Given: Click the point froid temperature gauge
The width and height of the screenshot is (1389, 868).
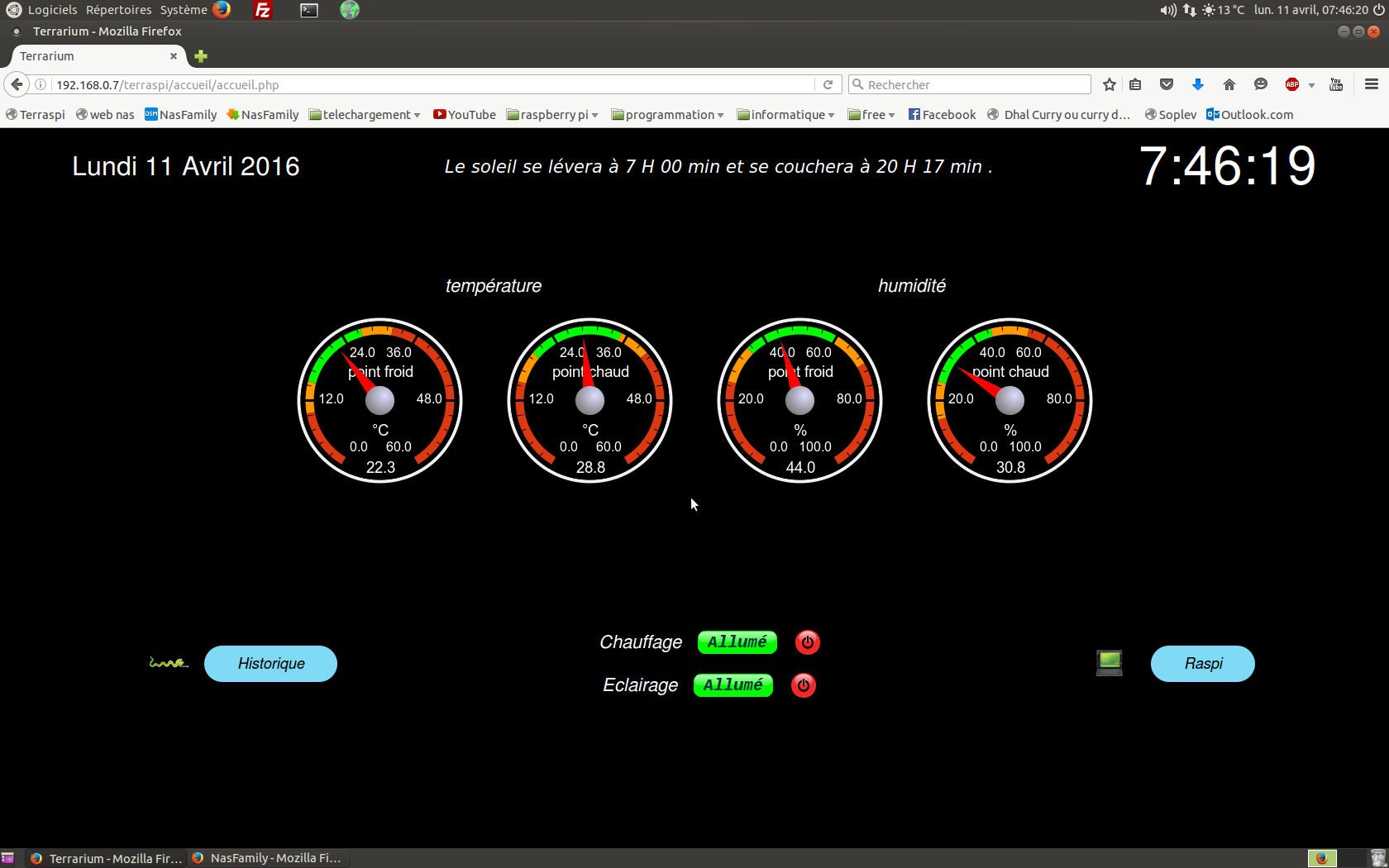Looking at the screenshot, I should point(380,401).
